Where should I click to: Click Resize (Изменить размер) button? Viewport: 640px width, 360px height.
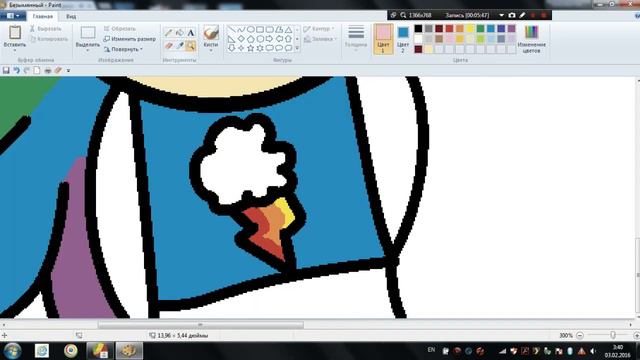point(129,39)
